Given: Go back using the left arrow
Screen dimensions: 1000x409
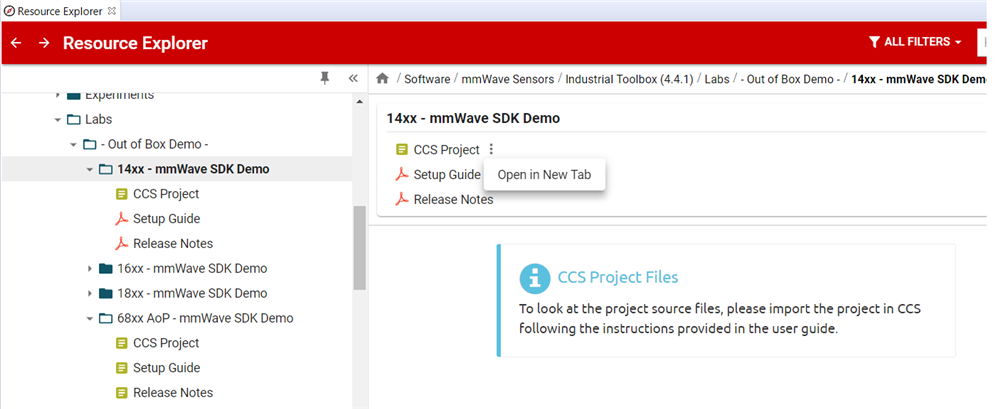Looking at the screenshot, I should click(x=16, y=43).
